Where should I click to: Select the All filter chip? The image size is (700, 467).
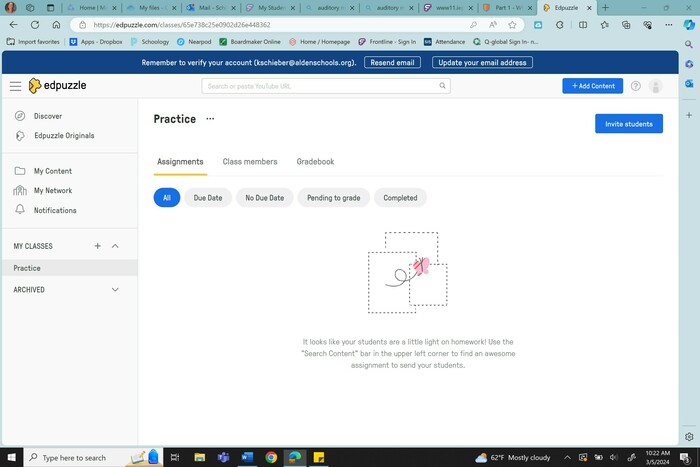point(167,198)
